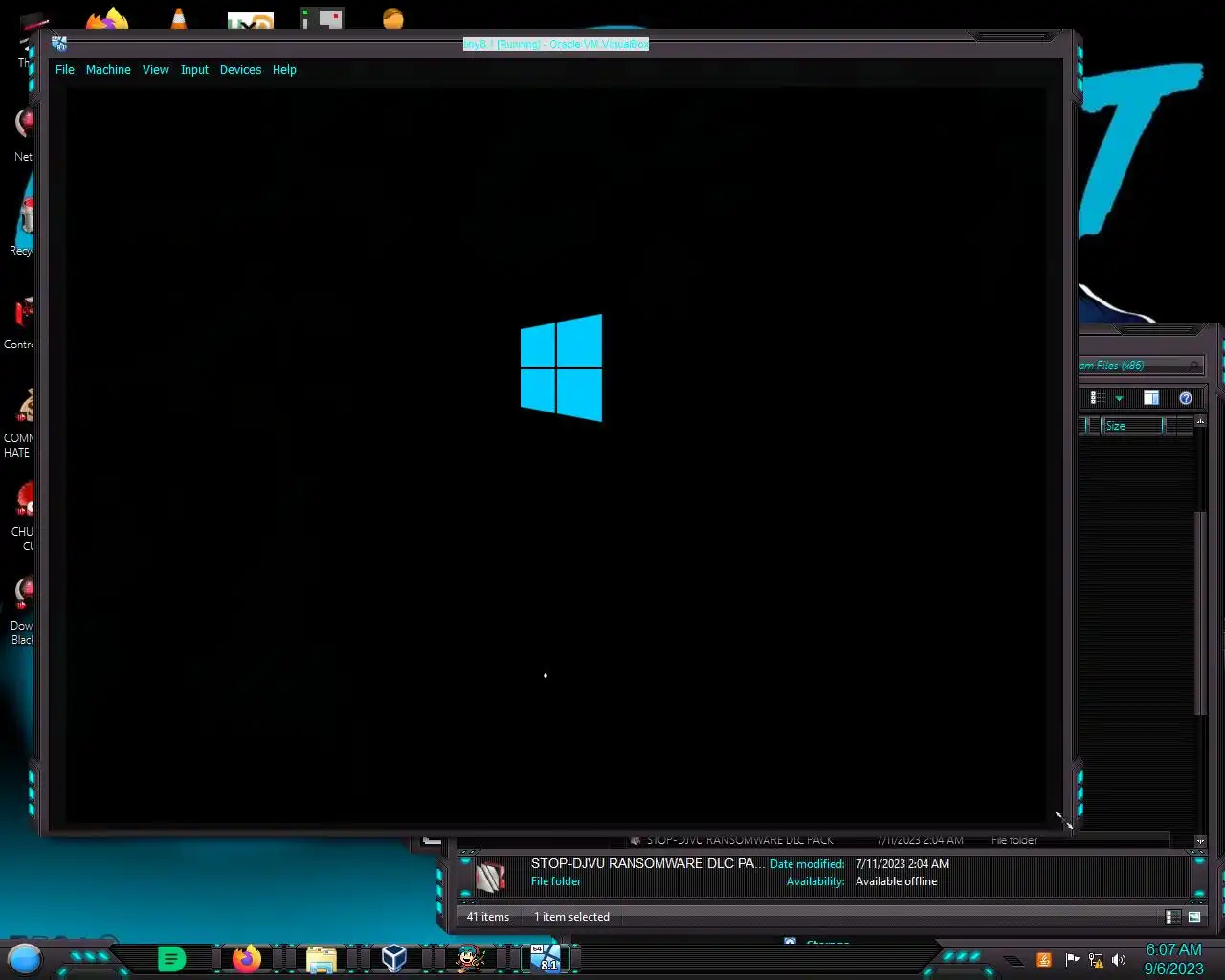Viewport: 1225px width, 980px height.
Task: Click the orange tray icon
Action: pos(1044,960)
